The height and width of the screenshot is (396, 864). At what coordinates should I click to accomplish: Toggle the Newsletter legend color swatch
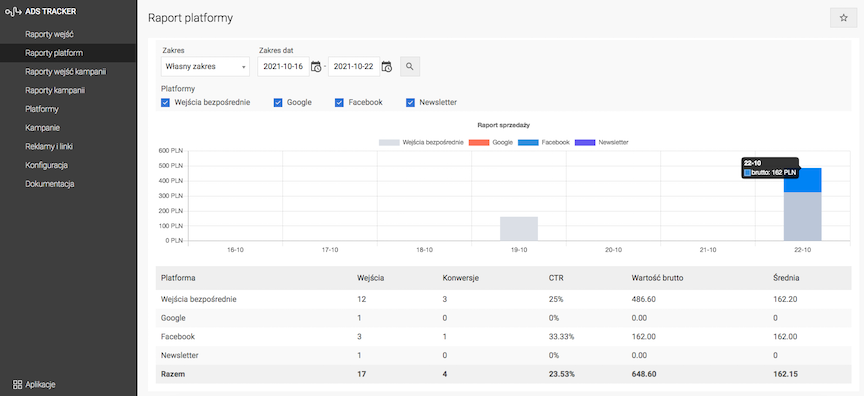[x=585, y=142]
